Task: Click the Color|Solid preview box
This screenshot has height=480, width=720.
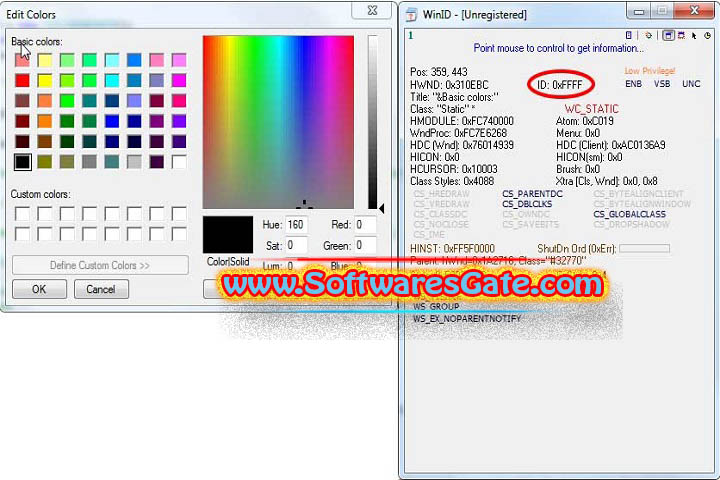Action: tap(228, 234)
